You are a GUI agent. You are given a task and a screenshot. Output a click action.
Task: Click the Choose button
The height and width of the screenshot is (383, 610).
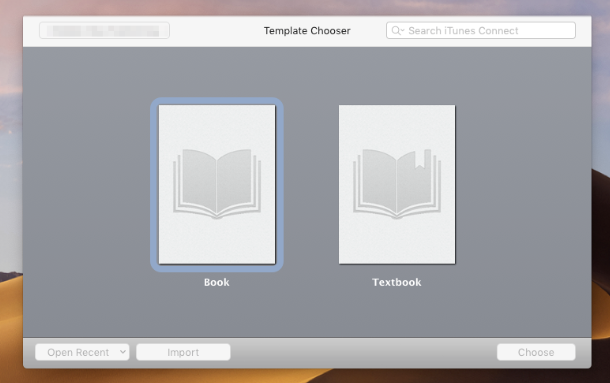pyautogui.click(x=536, y=352)
